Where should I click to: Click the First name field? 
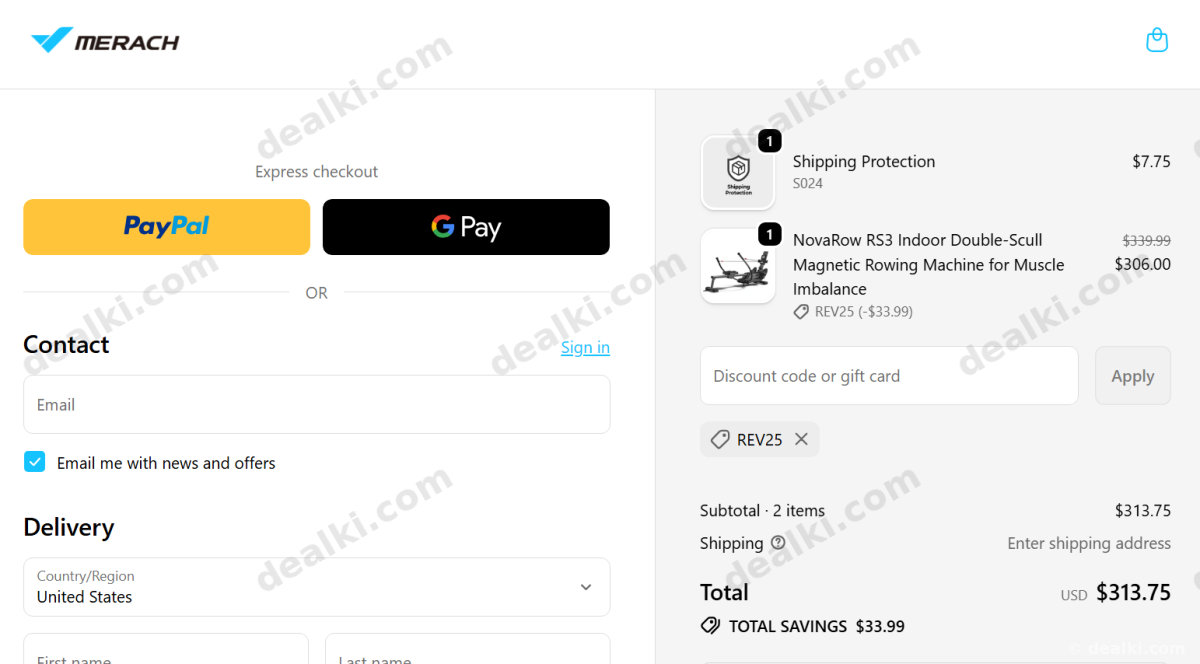click(166, 649)
